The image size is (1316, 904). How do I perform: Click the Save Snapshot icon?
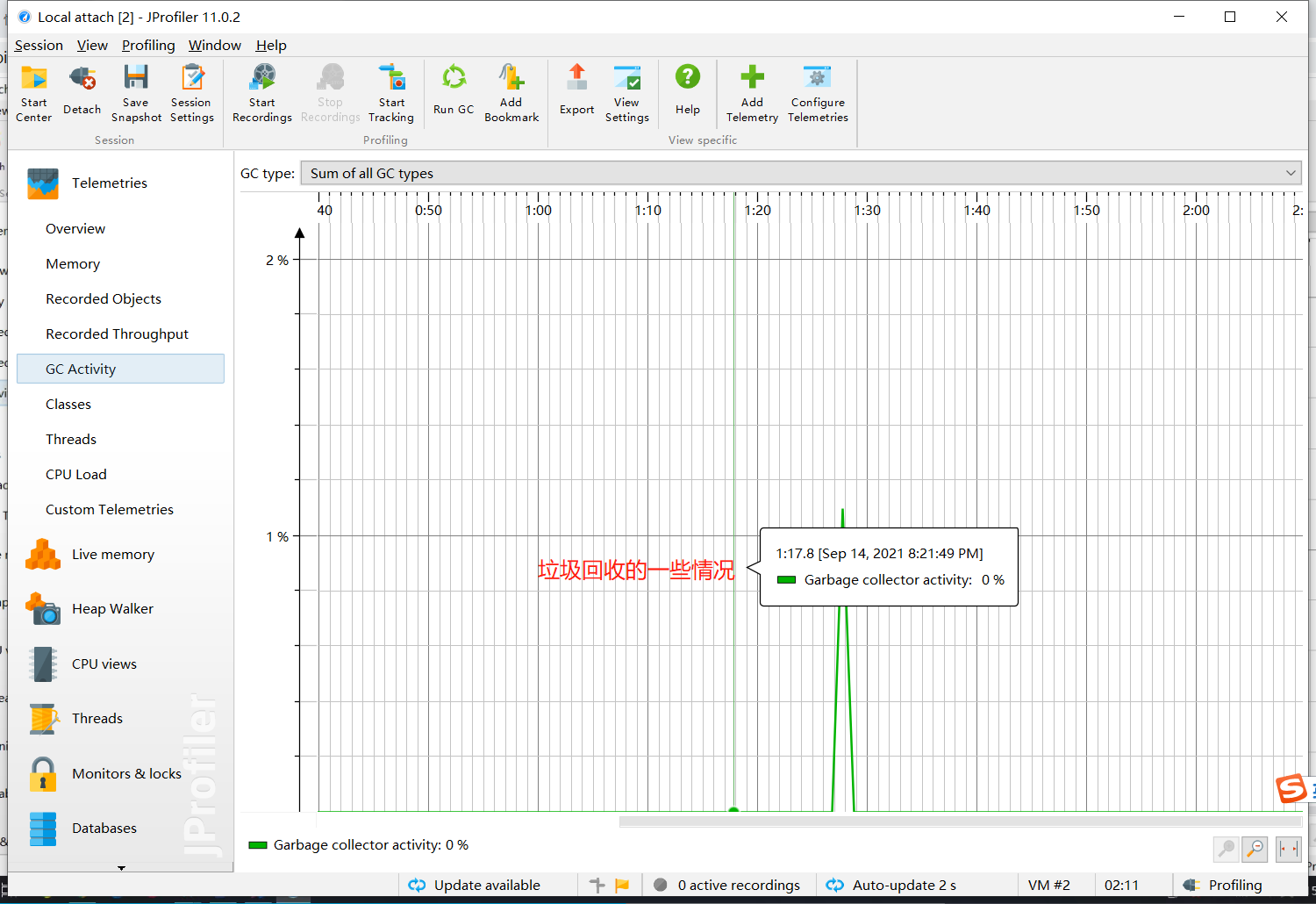click(136, 91)
